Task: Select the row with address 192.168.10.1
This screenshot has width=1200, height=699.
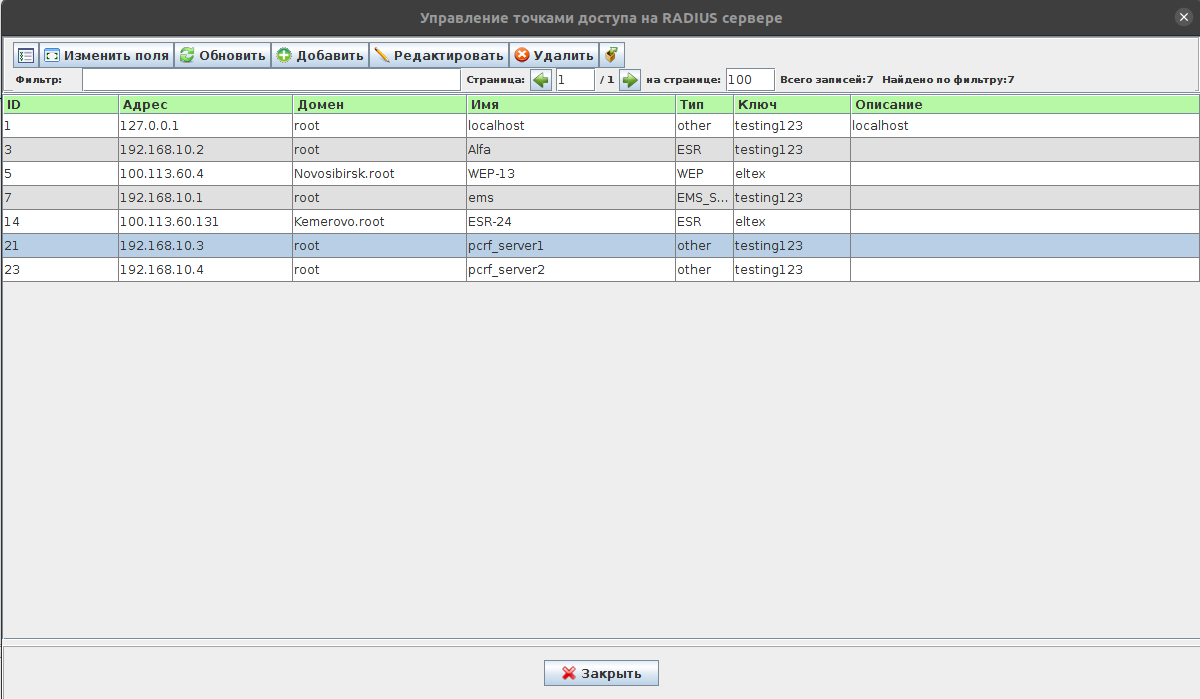Action: tap(600, 198)
